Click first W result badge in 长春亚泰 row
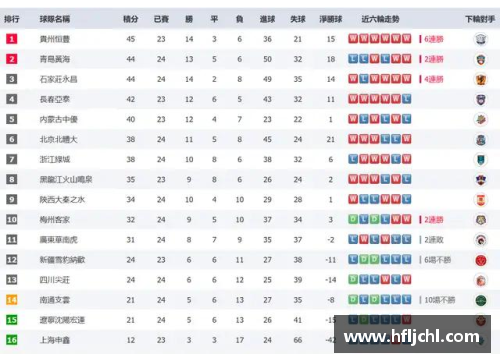The height and width of the screenshot is (362, 500). [353, 99]
